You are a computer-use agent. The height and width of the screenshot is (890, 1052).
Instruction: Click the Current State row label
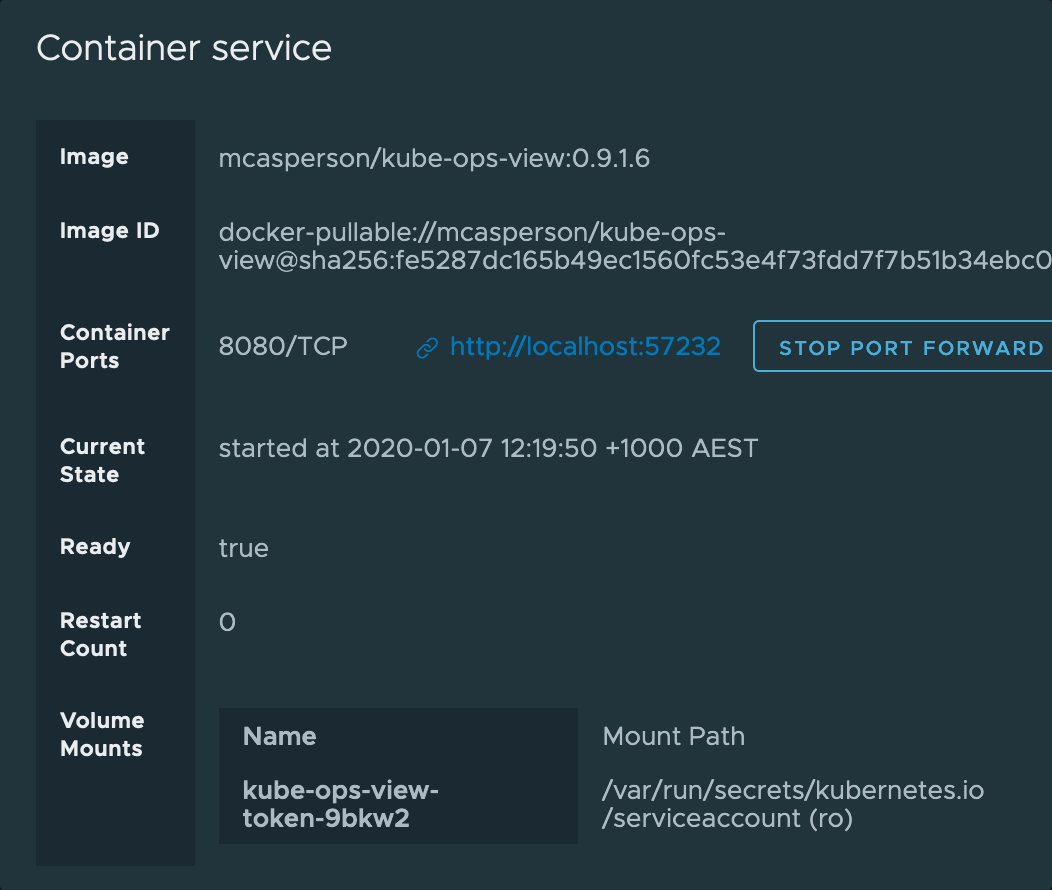102,460
